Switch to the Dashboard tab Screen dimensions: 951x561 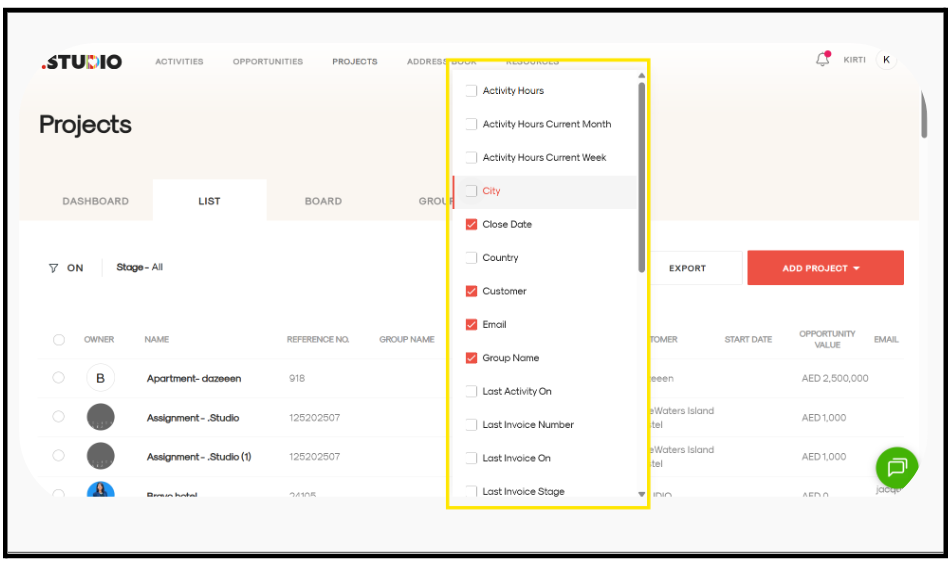[x=95, y=201]
